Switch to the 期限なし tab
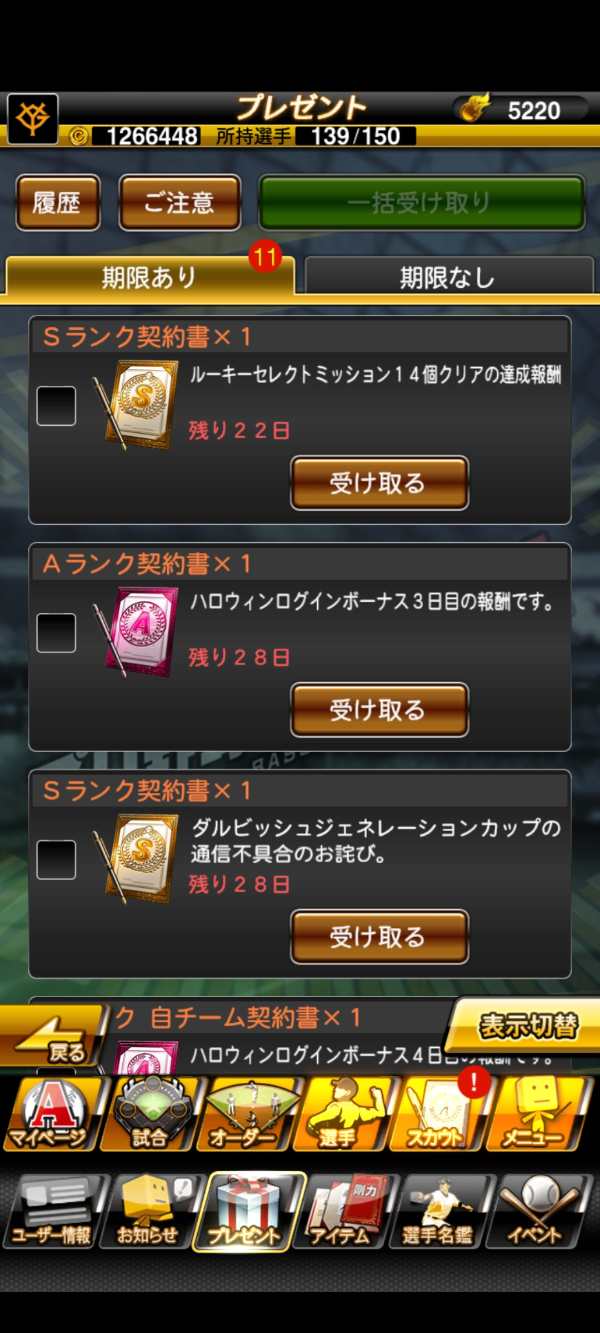 point(447,277)
